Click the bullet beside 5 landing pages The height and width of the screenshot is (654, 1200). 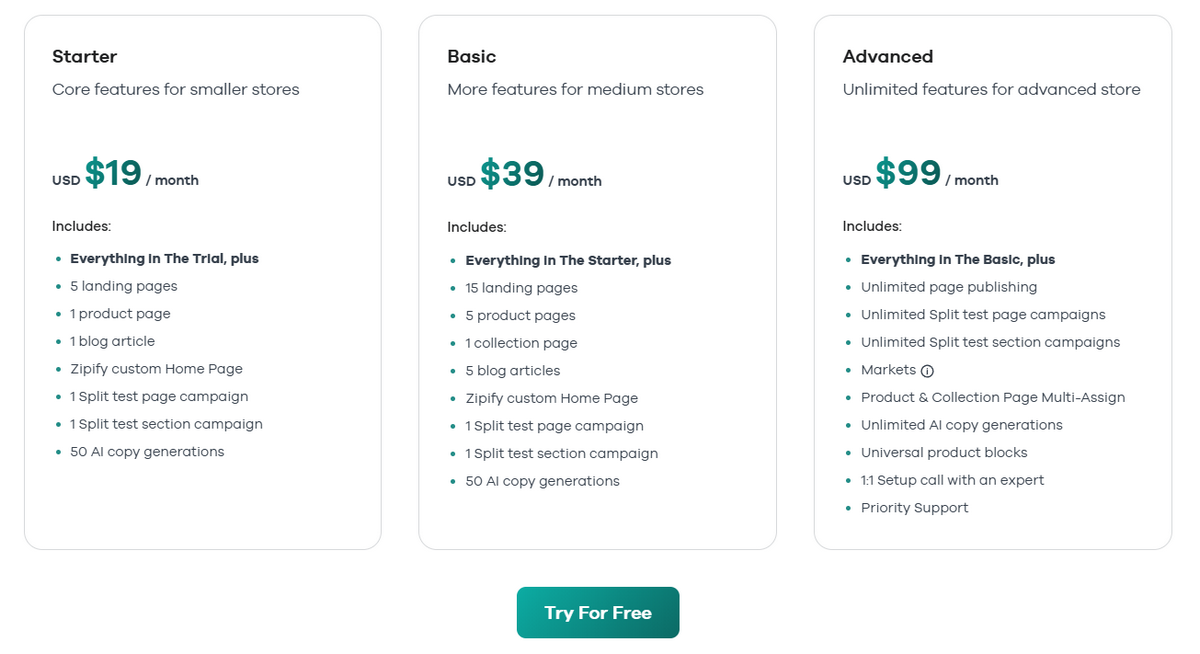pyautogui.click(x=57, y=286)
